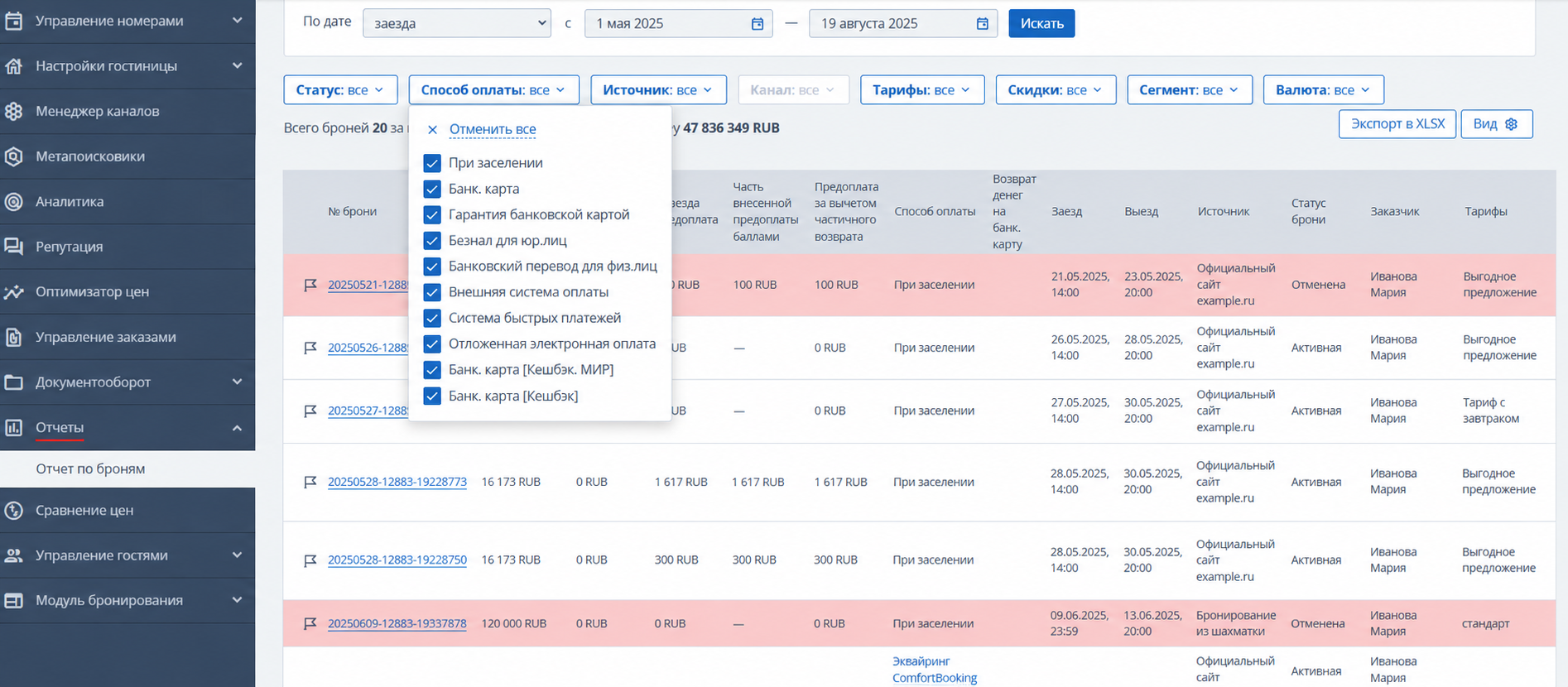
Task: Open the Статус: все filter dropdown
Action: (x=340, y=90)
